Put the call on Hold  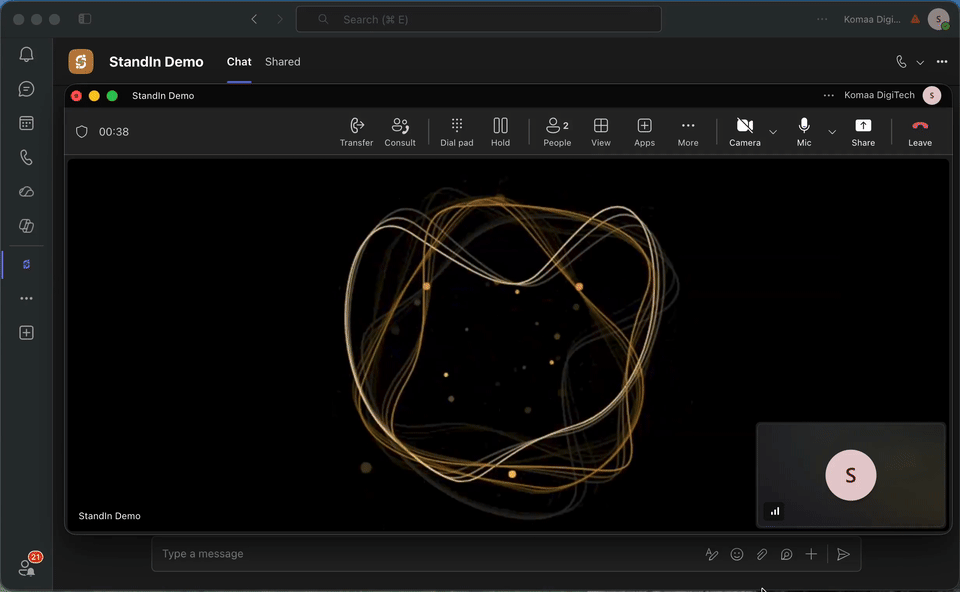click(500, 132)
